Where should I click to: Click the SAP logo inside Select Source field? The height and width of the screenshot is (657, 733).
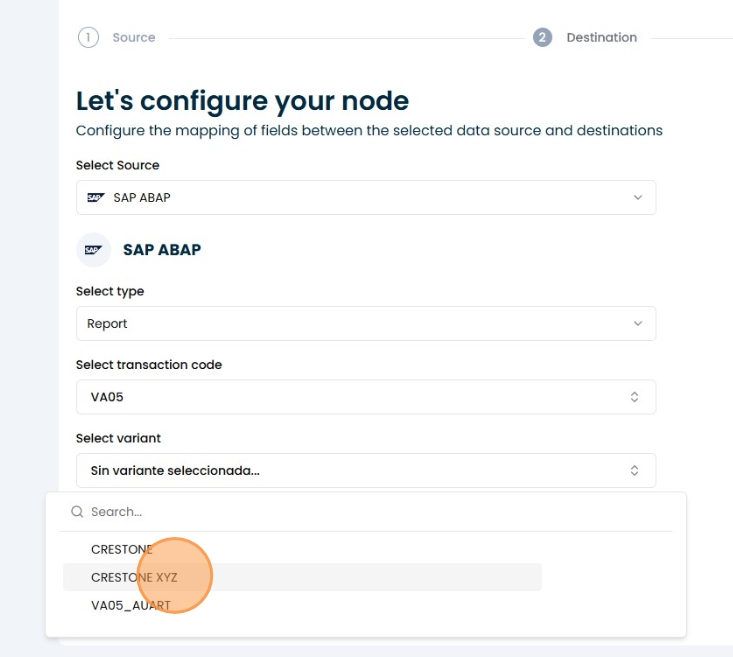pos(96,197)
